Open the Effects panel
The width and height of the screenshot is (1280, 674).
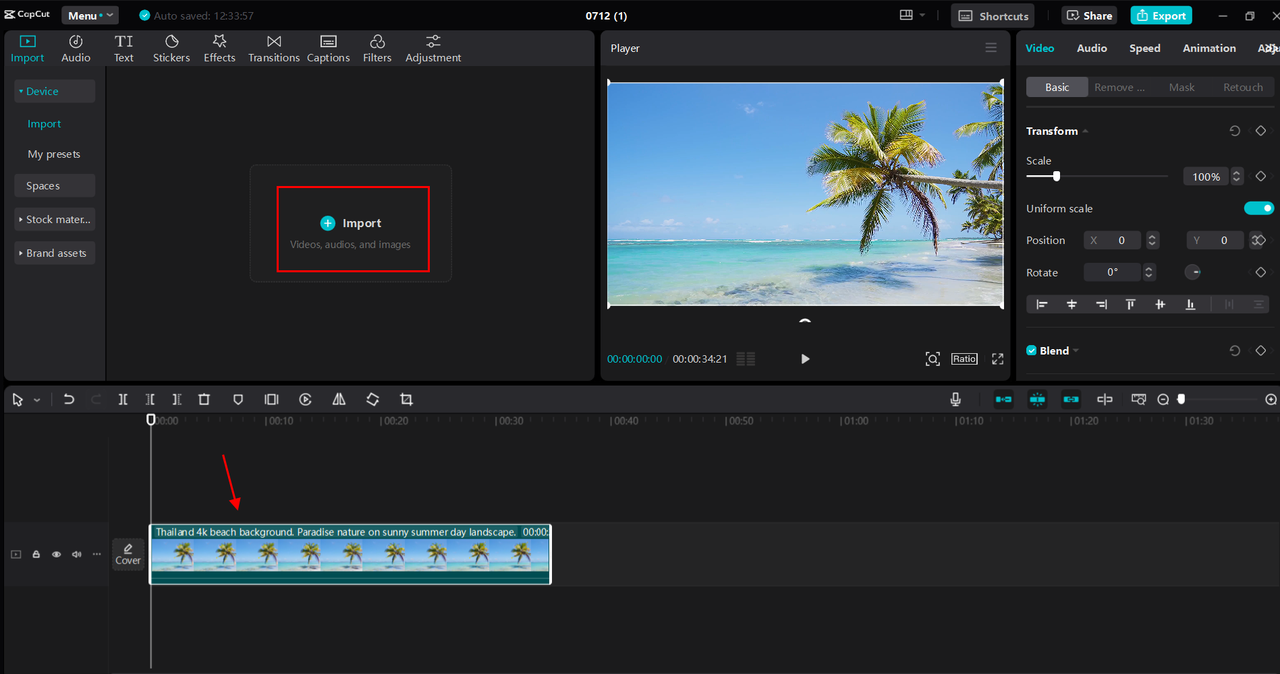point(219,48)
